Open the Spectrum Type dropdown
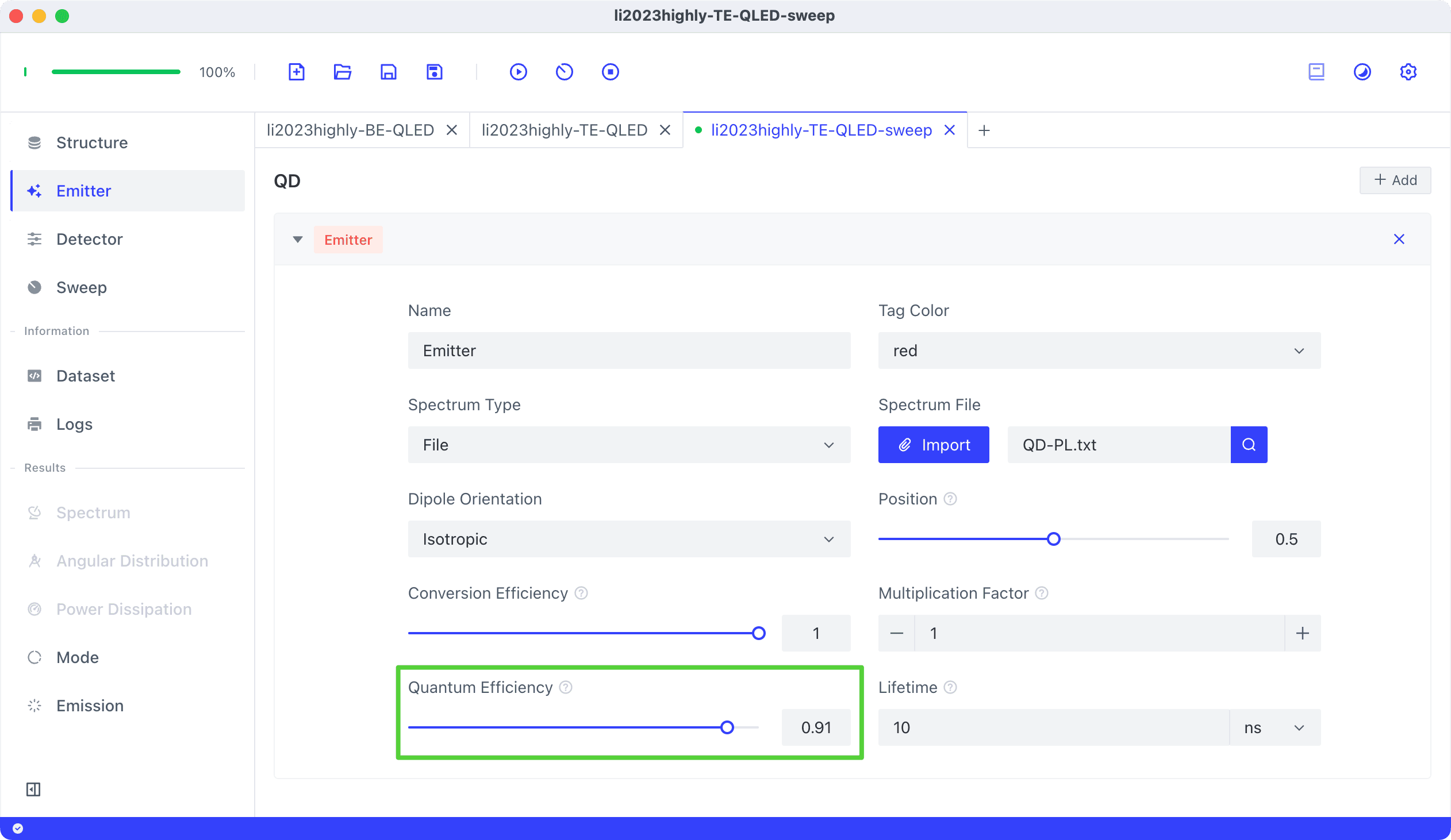The height and width of the screenshot is (840, 1451). [629, 445]
